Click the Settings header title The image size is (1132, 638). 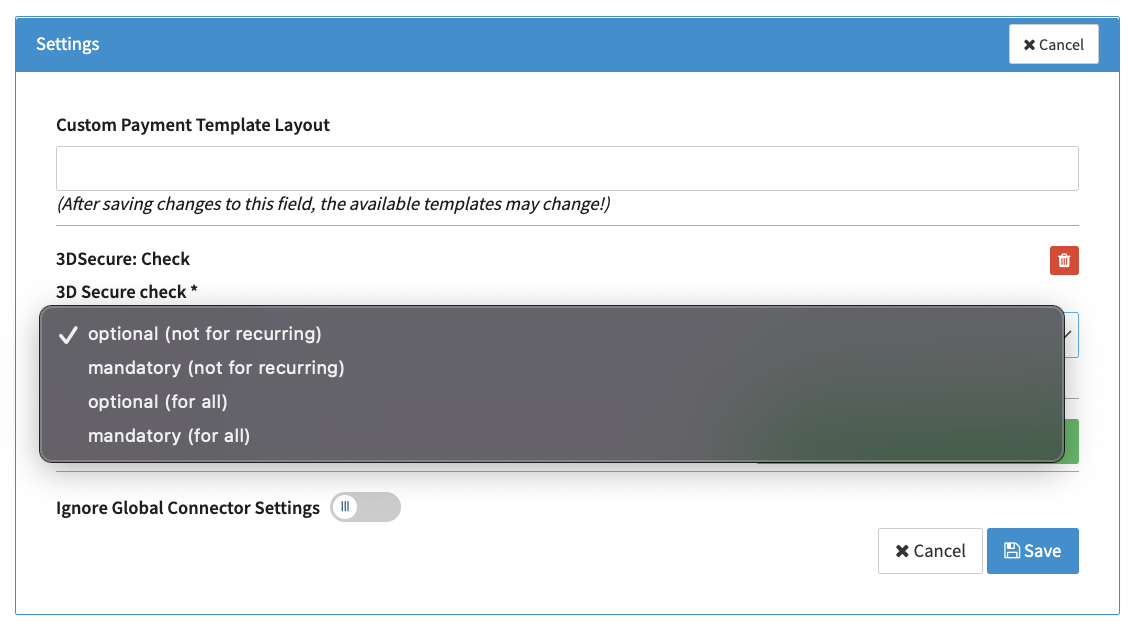tap(68, 44)
